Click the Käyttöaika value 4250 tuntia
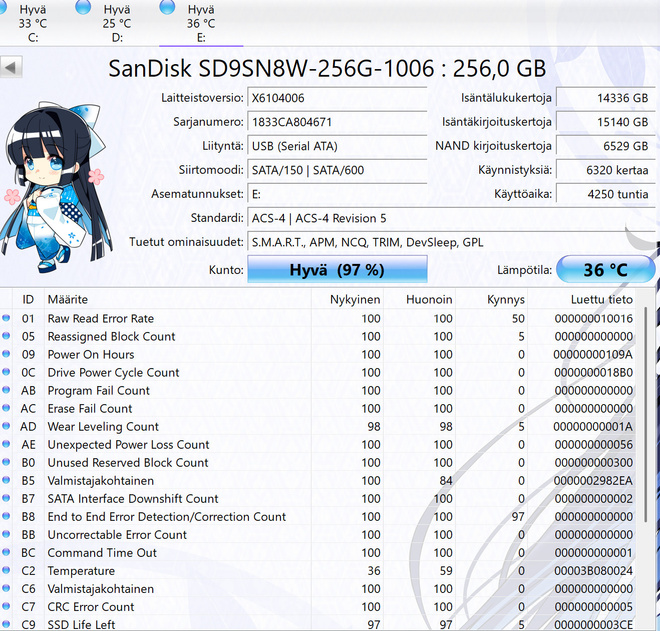The width and height of the screenshot is (660, 631). click(606, 194)
